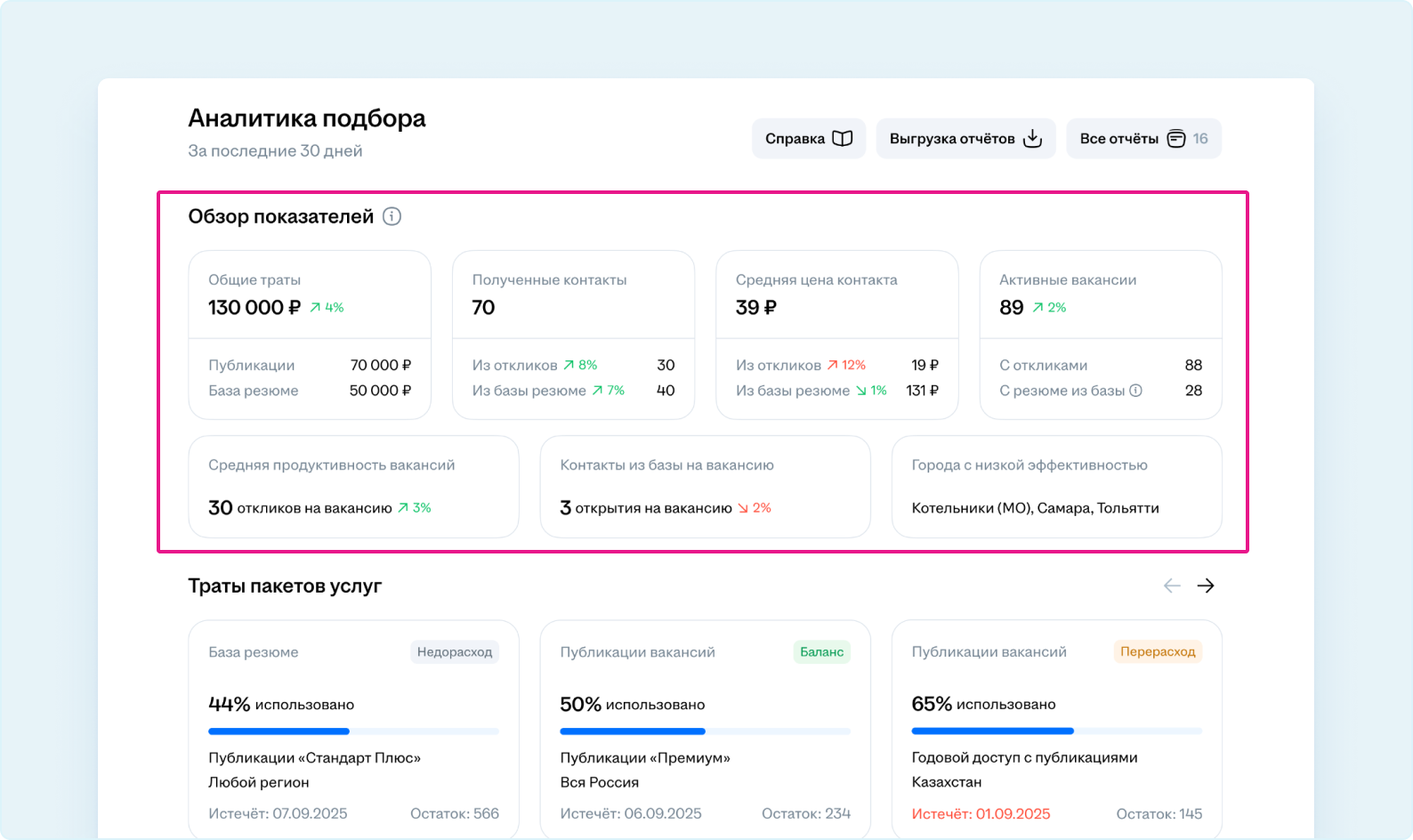This screenshot has width=1413, height=840.
Task: Select the Перерасход status badge
Action: pos(1157,652)
